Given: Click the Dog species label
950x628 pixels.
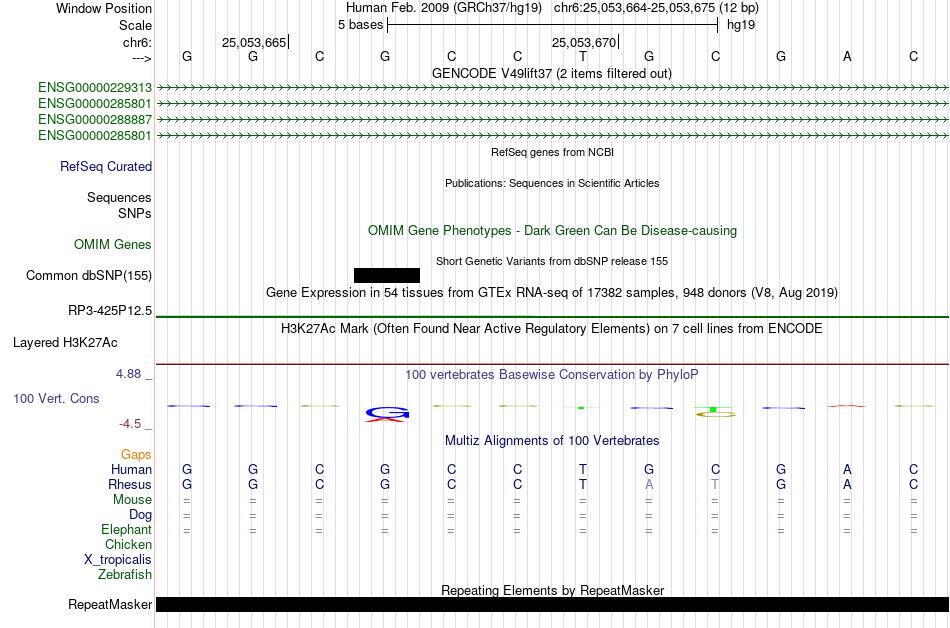Looking at the screenshot, I should [140, 515].
